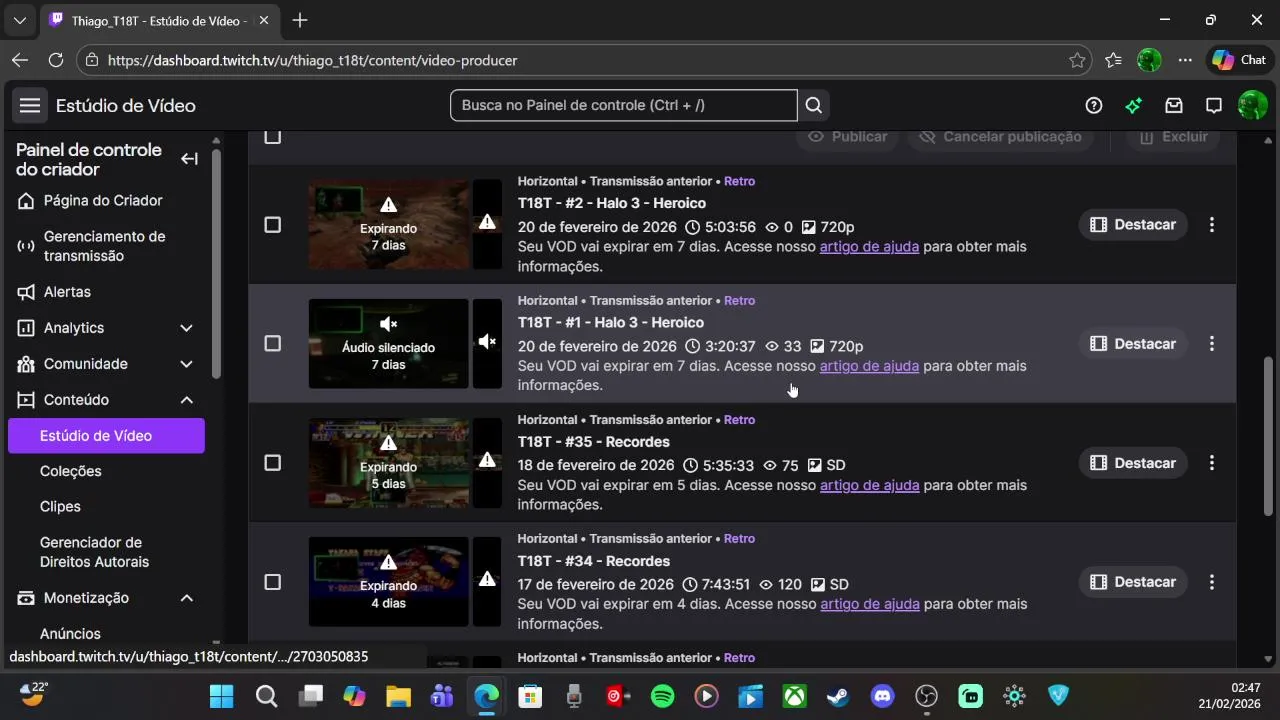1280x720 pixels.
Task: Open Spotify from the taskbar
Action: 662,696
